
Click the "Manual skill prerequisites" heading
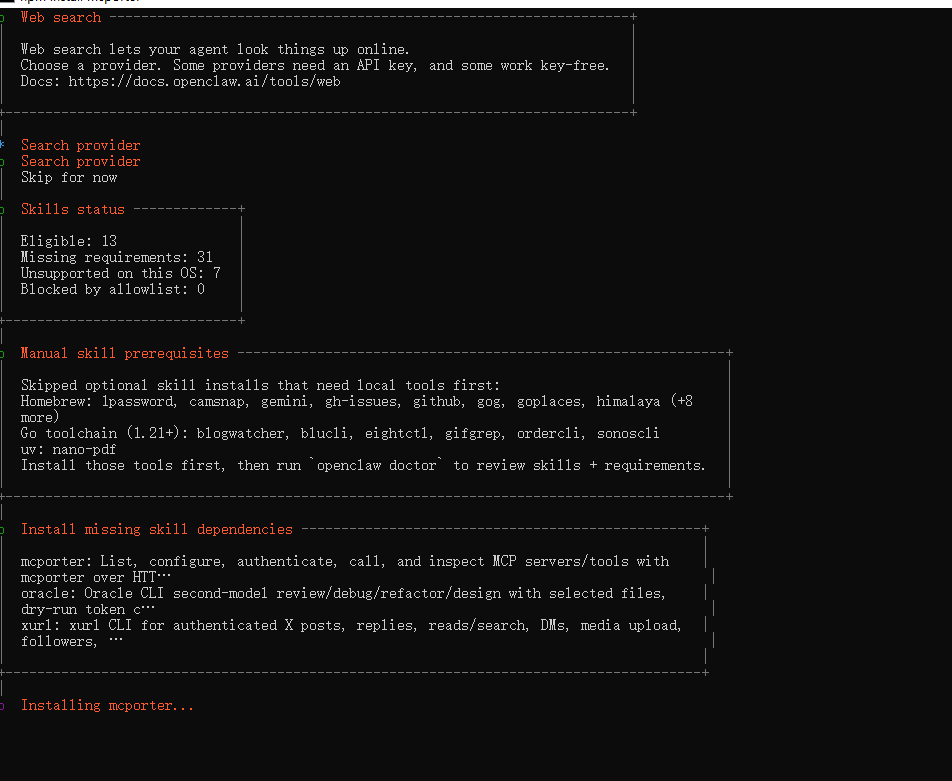pos(124,353)
